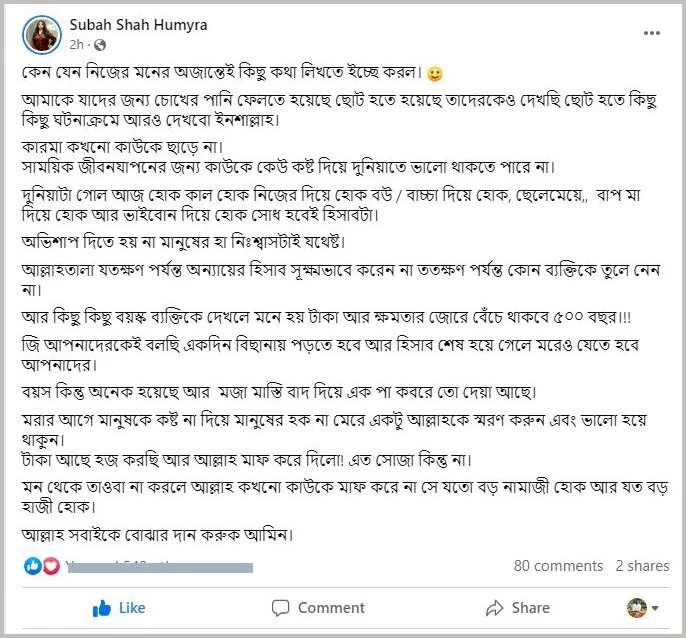The height and width of the screenshot is (638, 686).
Task: Click the Comment button label
Action: [331, 608]
